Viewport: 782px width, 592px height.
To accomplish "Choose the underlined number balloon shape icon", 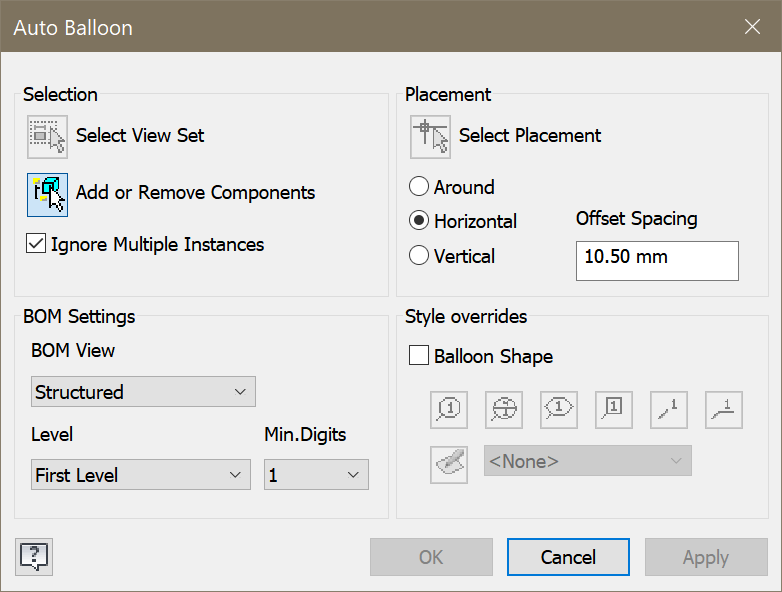I will tap(724, 408).
